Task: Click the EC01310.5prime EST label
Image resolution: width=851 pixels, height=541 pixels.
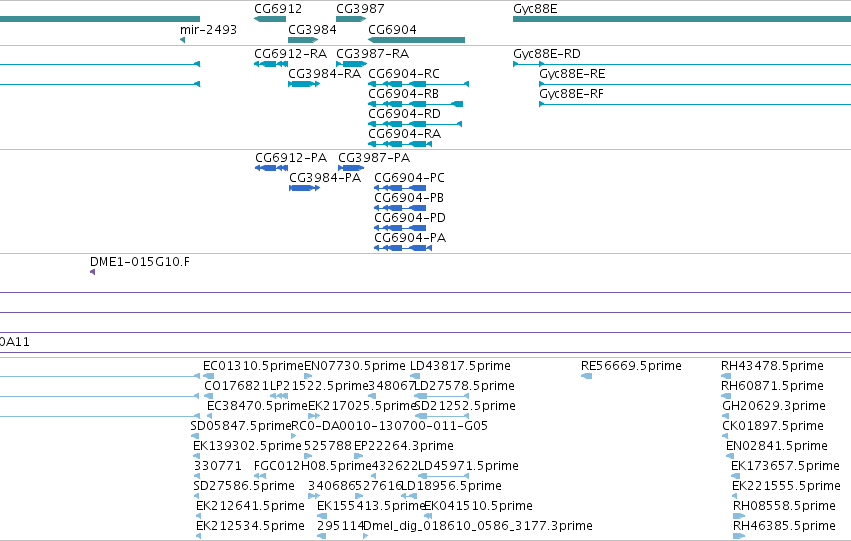Action: pos(253,366)
